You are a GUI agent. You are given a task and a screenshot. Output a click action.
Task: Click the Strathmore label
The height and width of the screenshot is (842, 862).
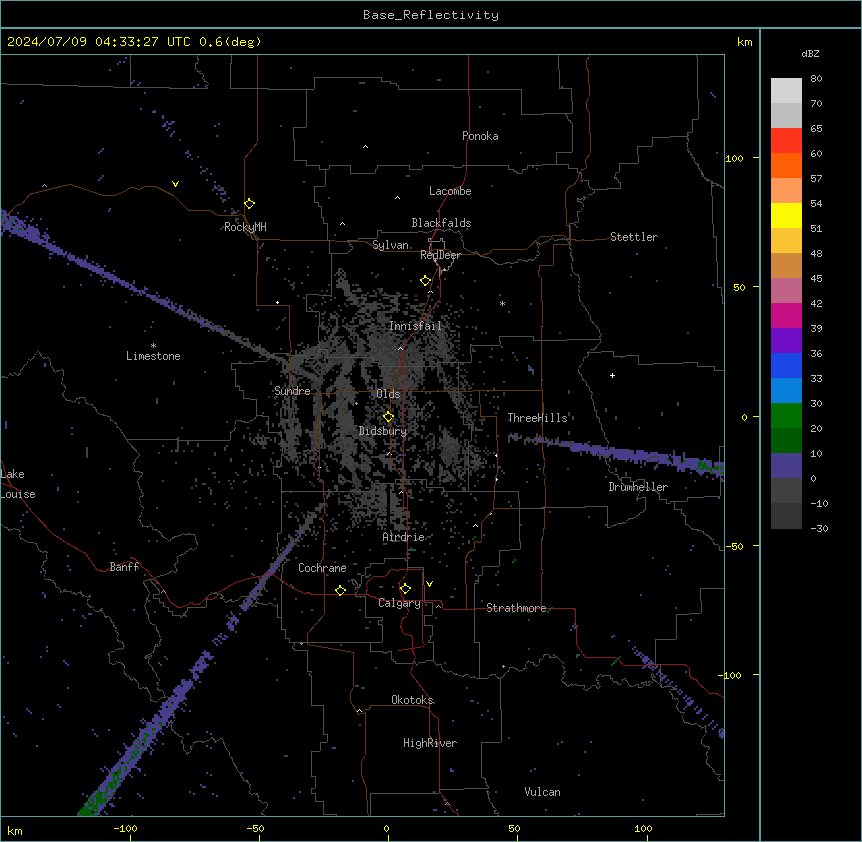tap(516, 608)
